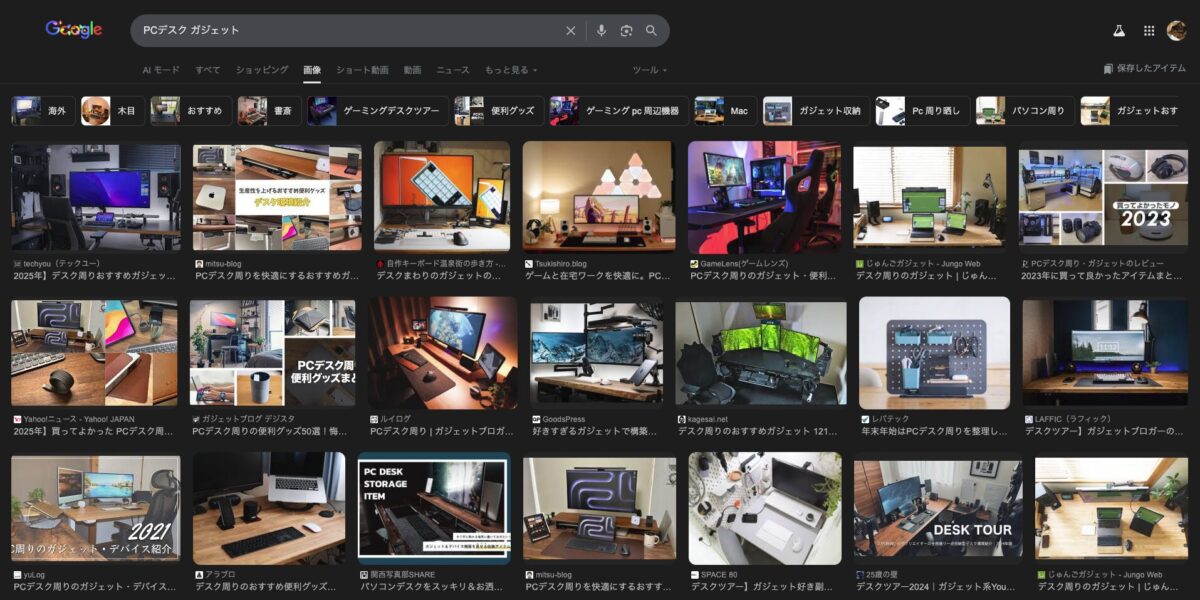Select the ゲーミングデスクツアー filter chip
The width and height of the screenshot is (1200, 600).
pyautogui.click(x=376, y=111)
